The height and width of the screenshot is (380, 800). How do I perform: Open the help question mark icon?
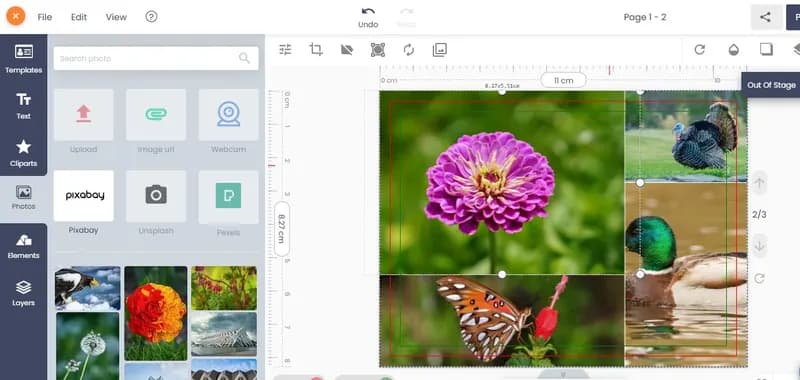151,16
